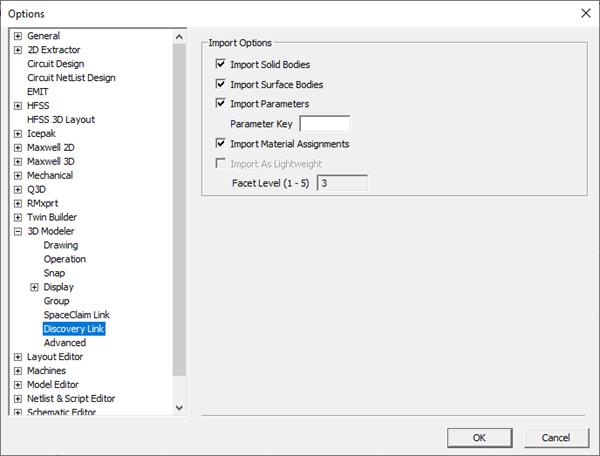Open Operation settings under 3D Modeler

point(65,259)
